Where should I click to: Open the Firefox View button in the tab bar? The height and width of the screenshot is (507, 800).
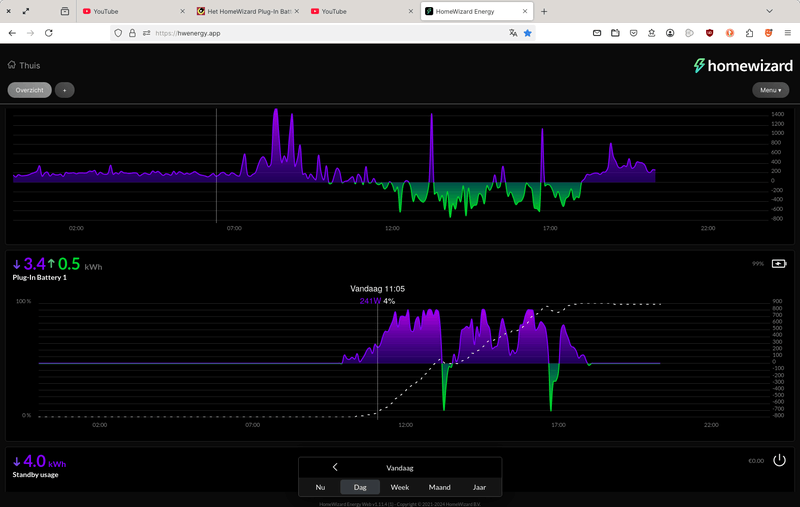(65, 11)
